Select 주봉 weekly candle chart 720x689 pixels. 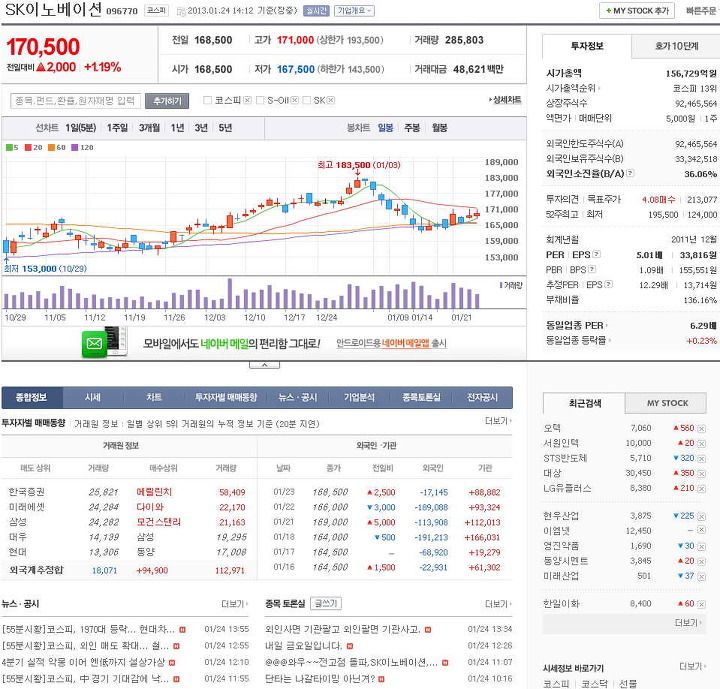click(x=412, y=128)
